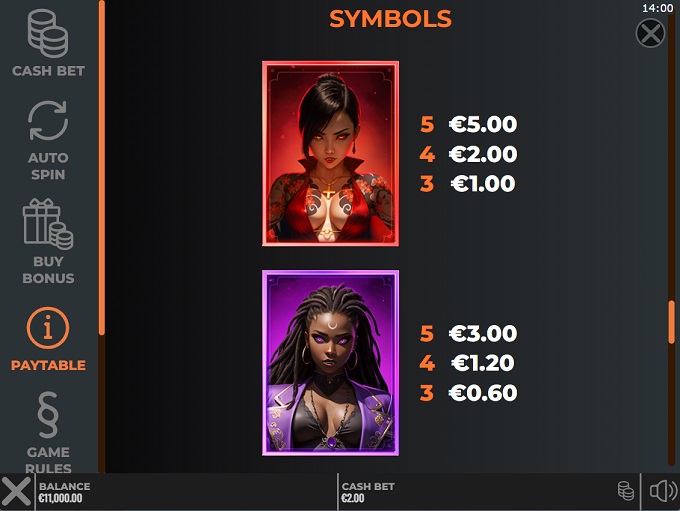Open Game Rules section symbol icon
The width and height of the screenshot is (680, 511).
[48, 415]
